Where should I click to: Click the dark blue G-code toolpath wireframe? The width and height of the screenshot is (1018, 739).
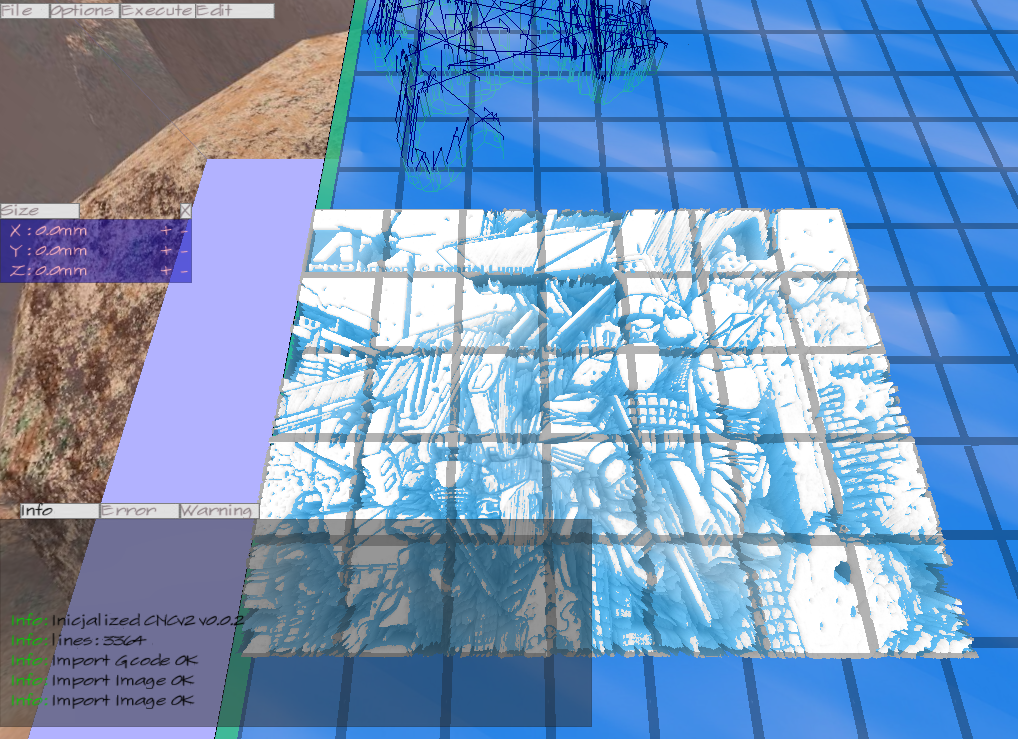(x=516, y=84)
